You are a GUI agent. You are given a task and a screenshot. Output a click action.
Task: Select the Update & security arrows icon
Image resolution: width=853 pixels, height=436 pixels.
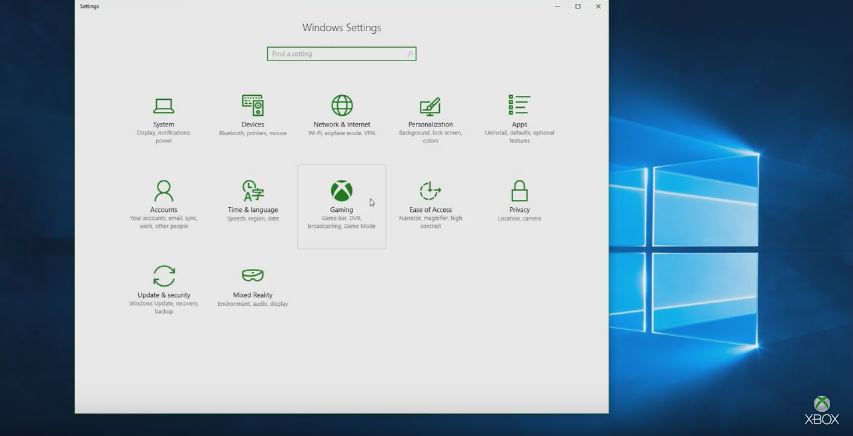[164, 275]
